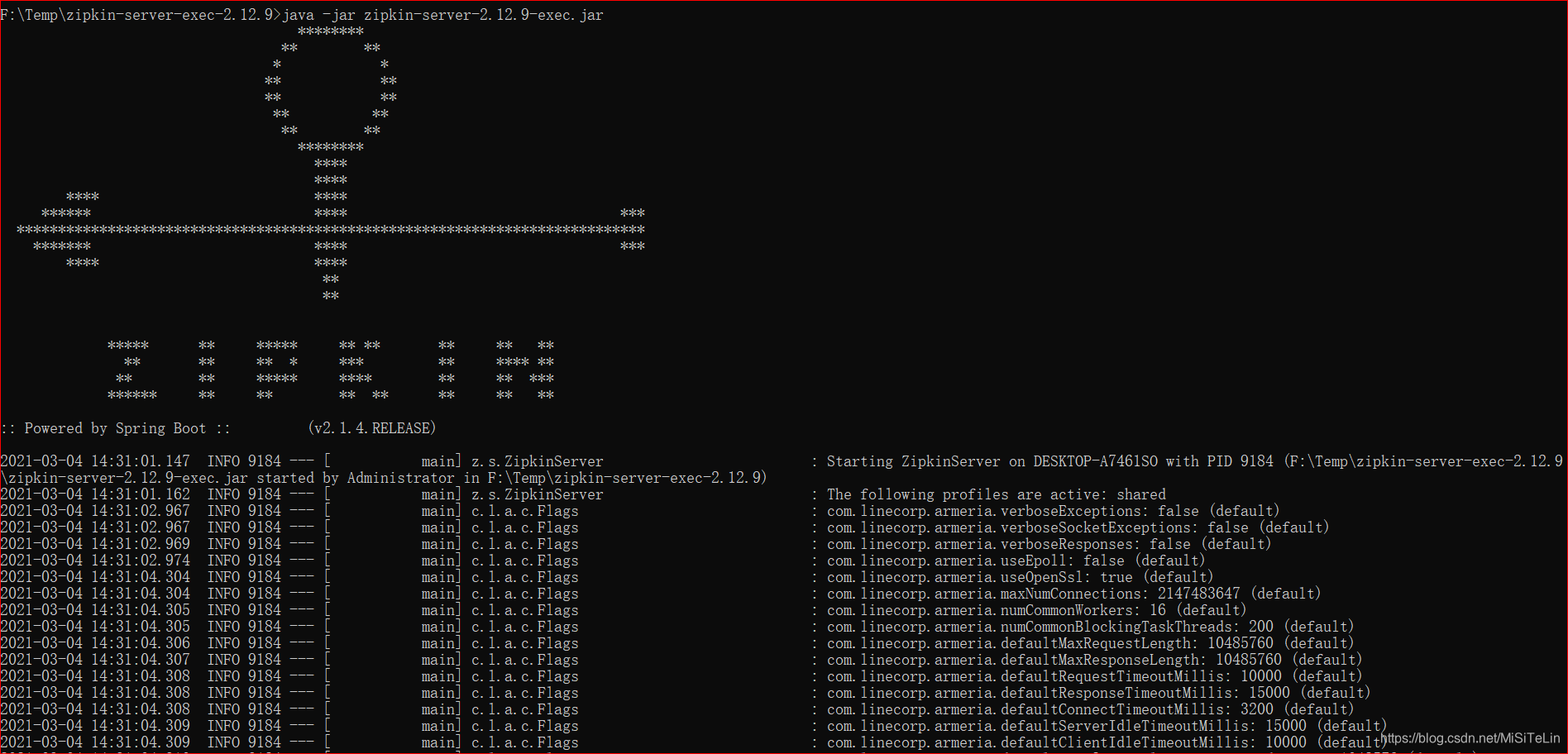
Task: Select the verboseSocketExceptions: false log line
Action: (x=1078, y=527)
